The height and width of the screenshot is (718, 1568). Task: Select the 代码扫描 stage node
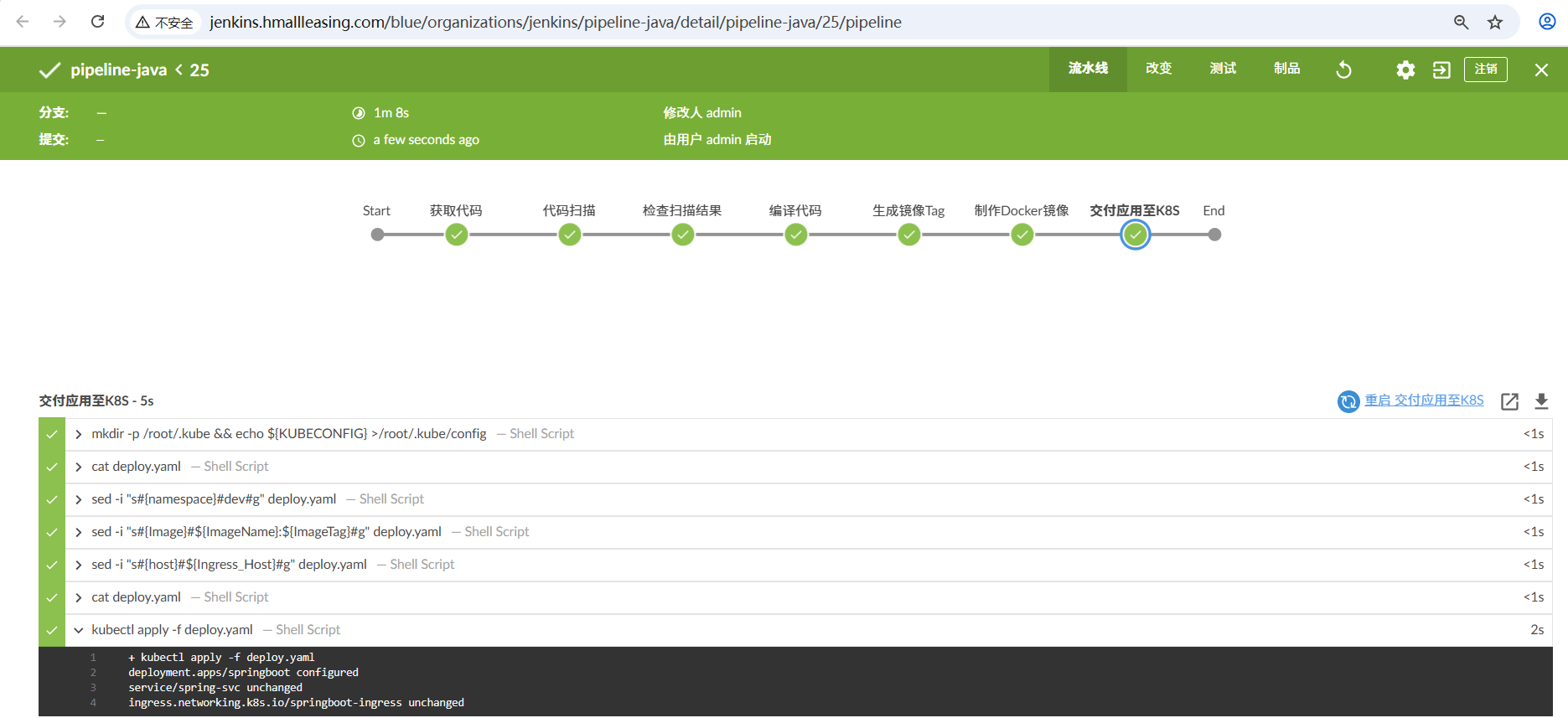click(570, 235)
